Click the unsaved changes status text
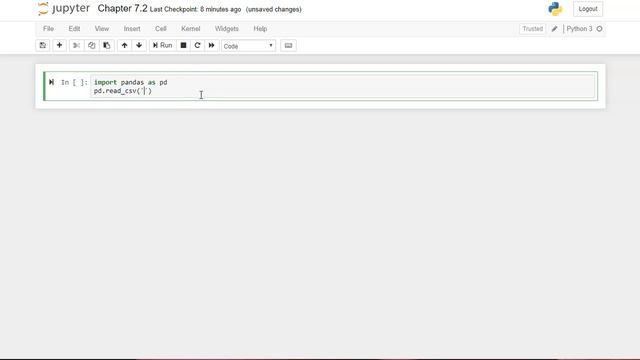Screen dimensions: 640x360 [273, 9]
